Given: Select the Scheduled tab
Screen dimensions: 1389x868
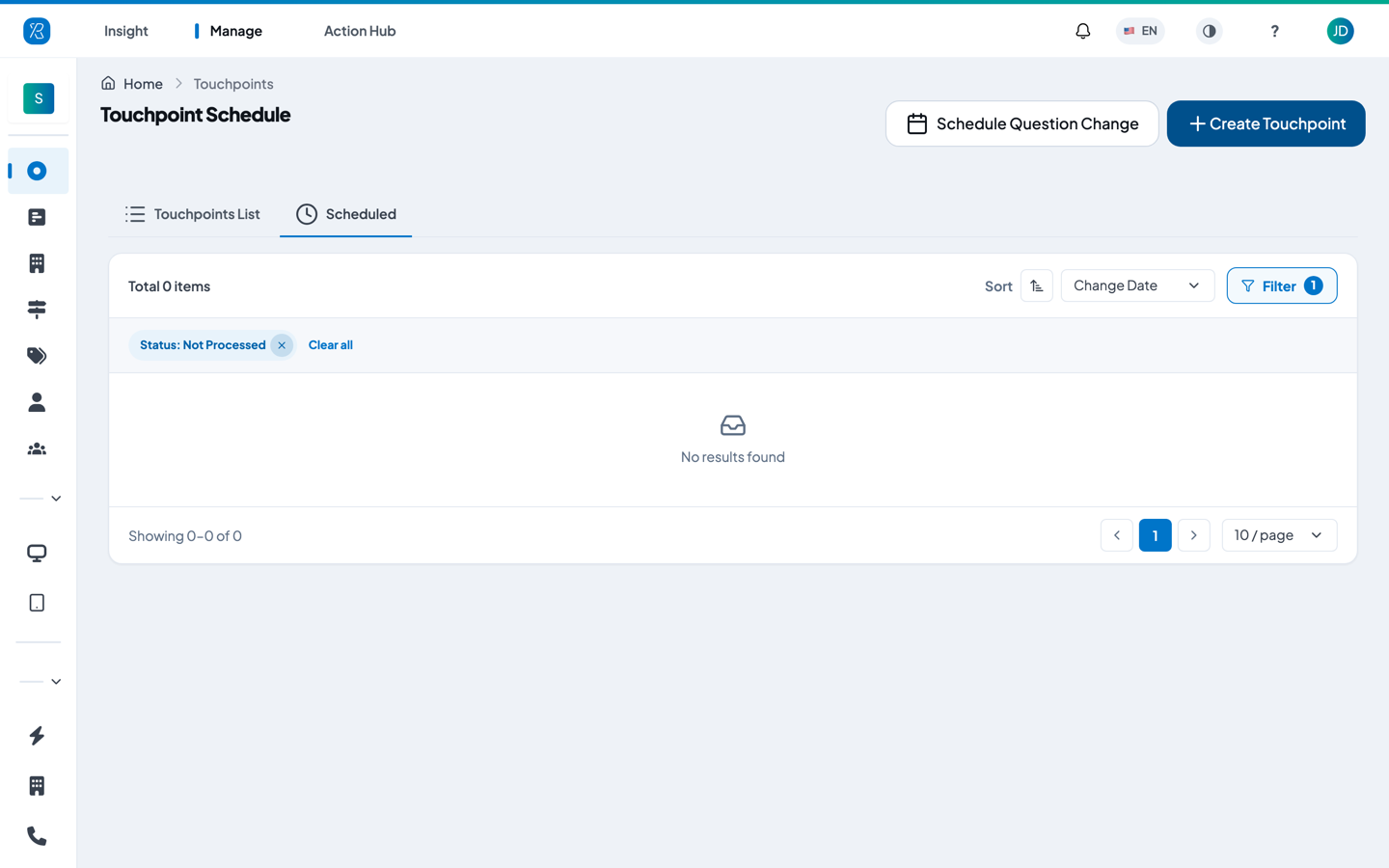Looking at the screenshot, I should coord(346,214).
